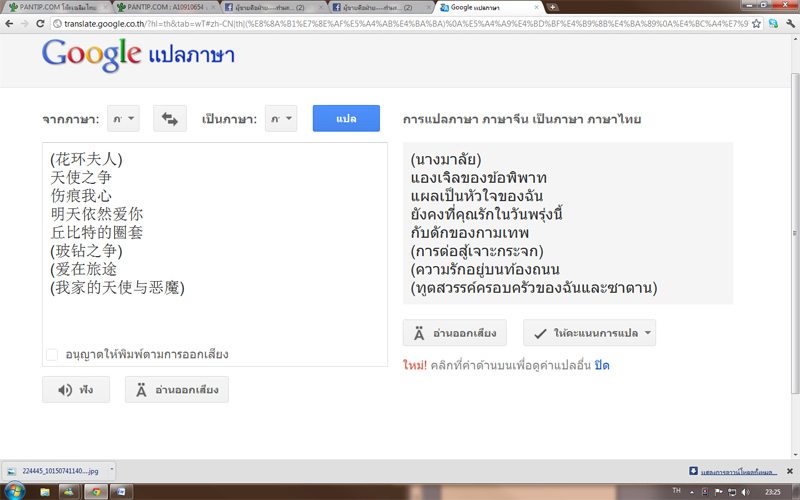800x500 pixels.
Task: Open the จากภาษา source language dropdown
Action: pyautogui.click(x=123, y=118)
